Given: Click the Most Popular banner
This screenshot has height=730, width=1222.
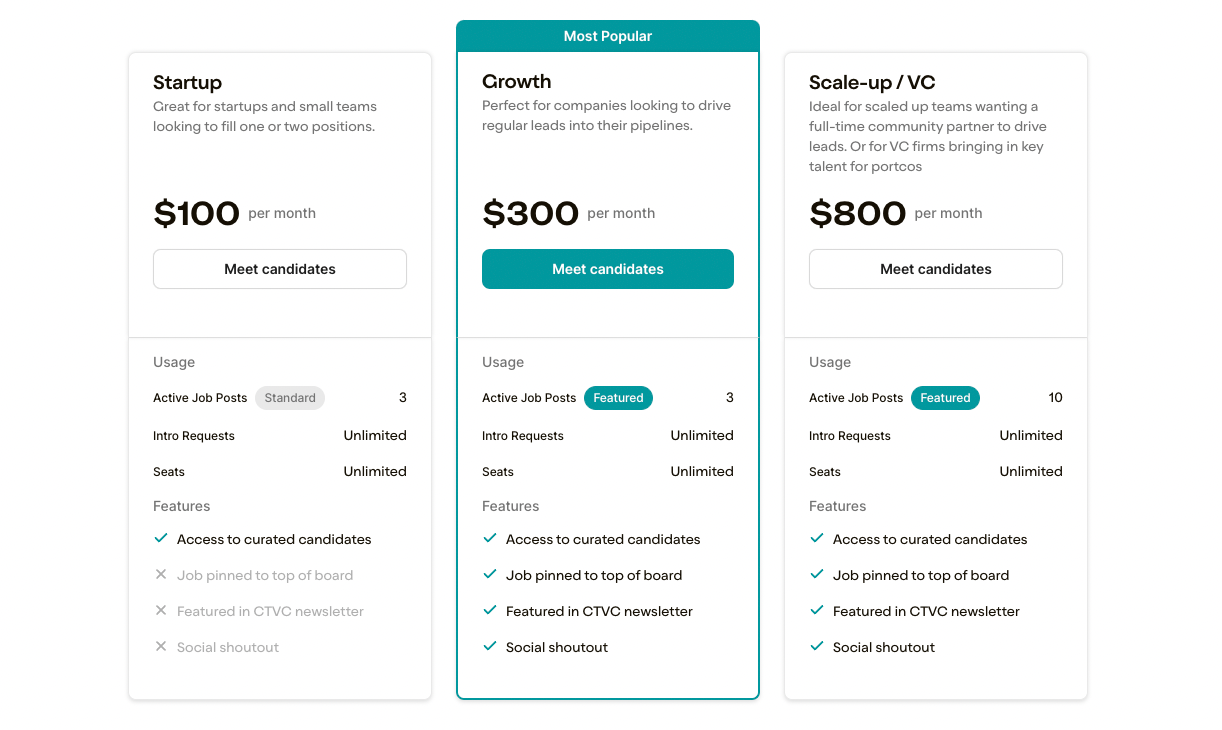Looking at the screenshot, I should tap(608, 36).
